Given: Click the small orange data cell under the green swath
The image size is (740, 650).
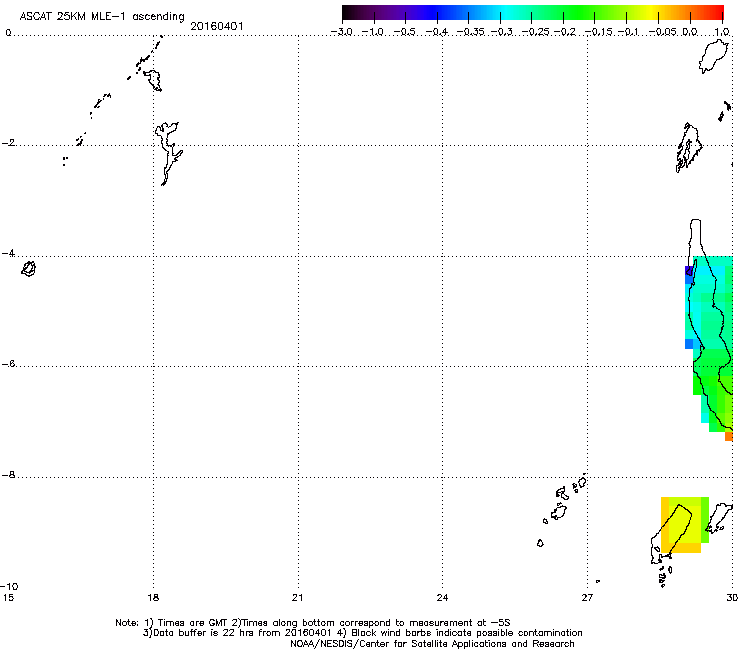Looking at the screenshot, I should (x=729, y=437).
